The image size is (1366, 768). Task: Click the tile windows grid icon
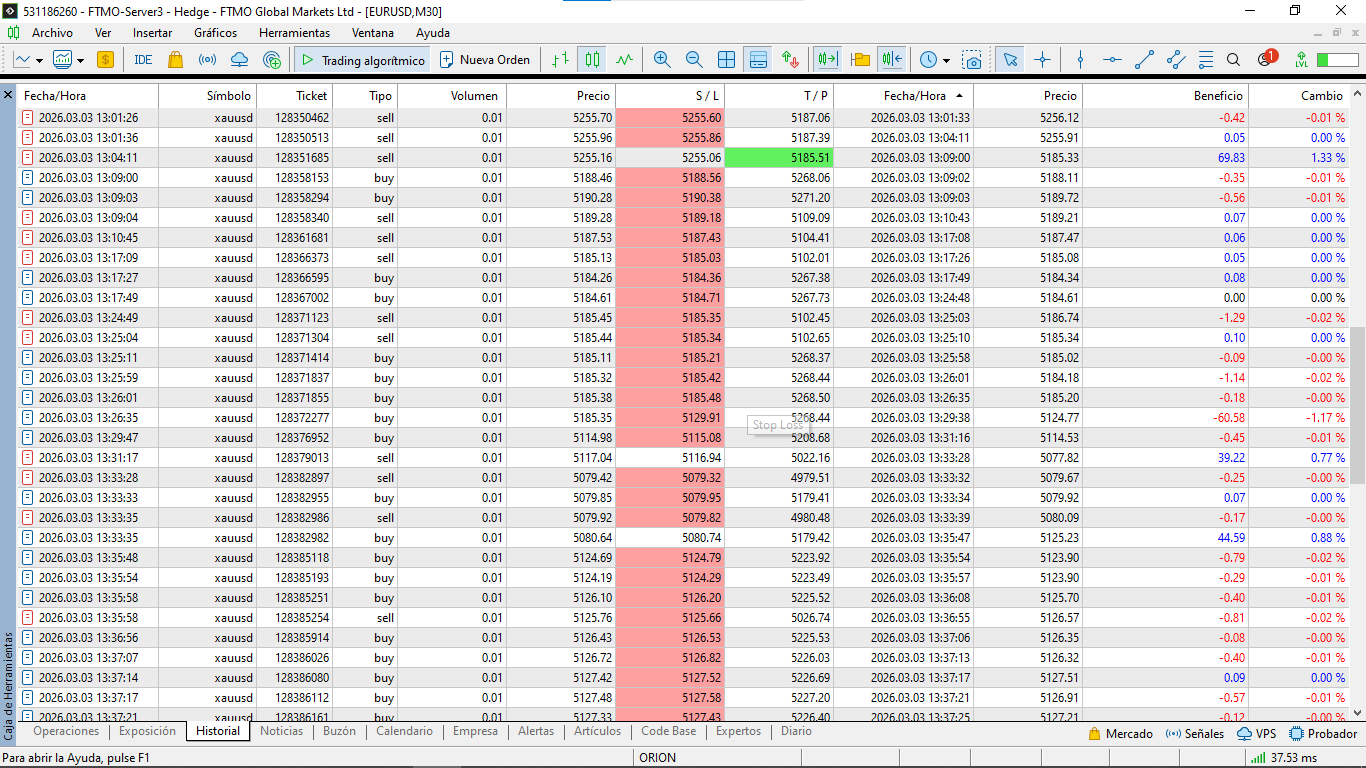726,60
